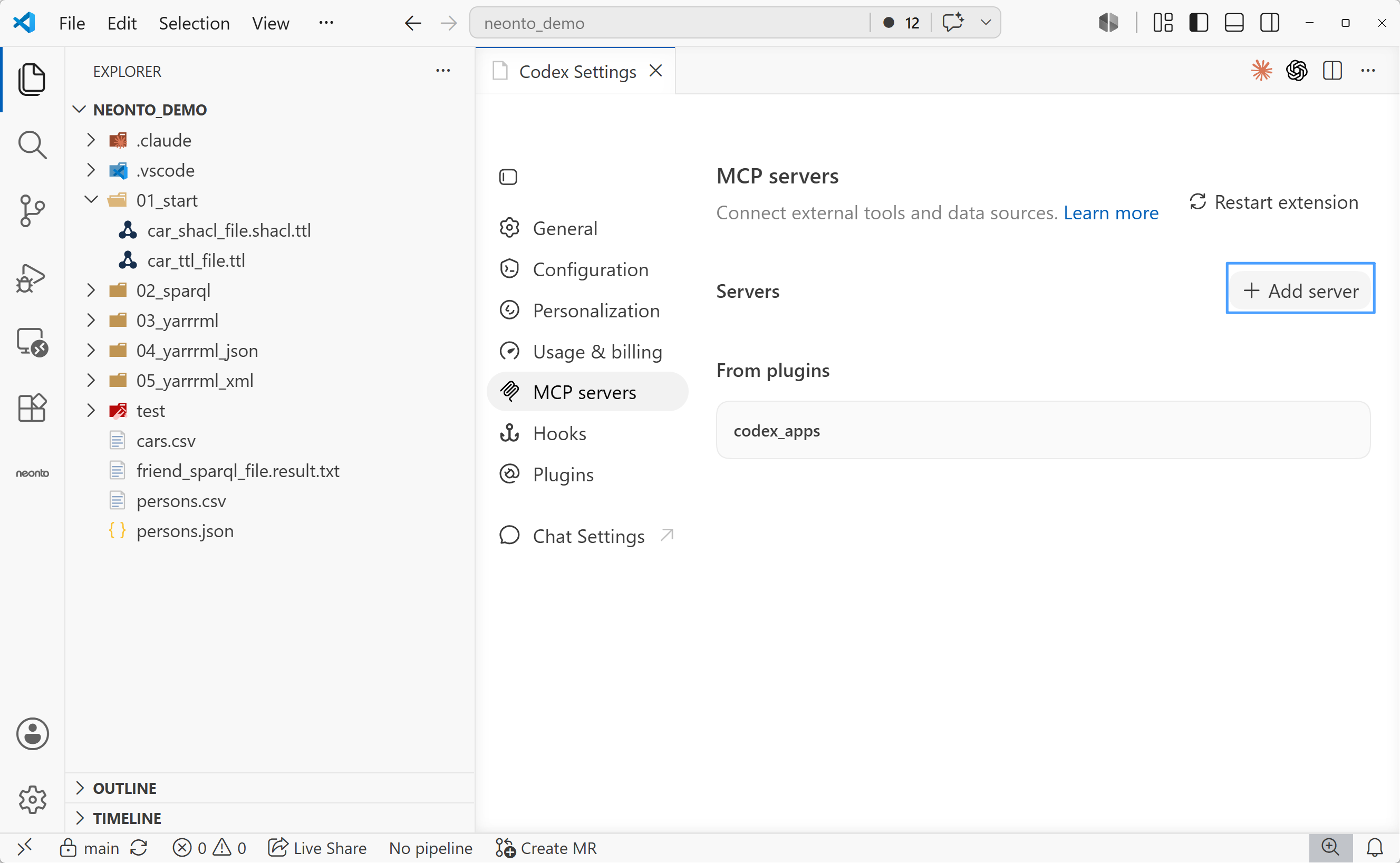Screen dimensions: 1400x863
Task: Open the File menu
Action: coord(72,23)
